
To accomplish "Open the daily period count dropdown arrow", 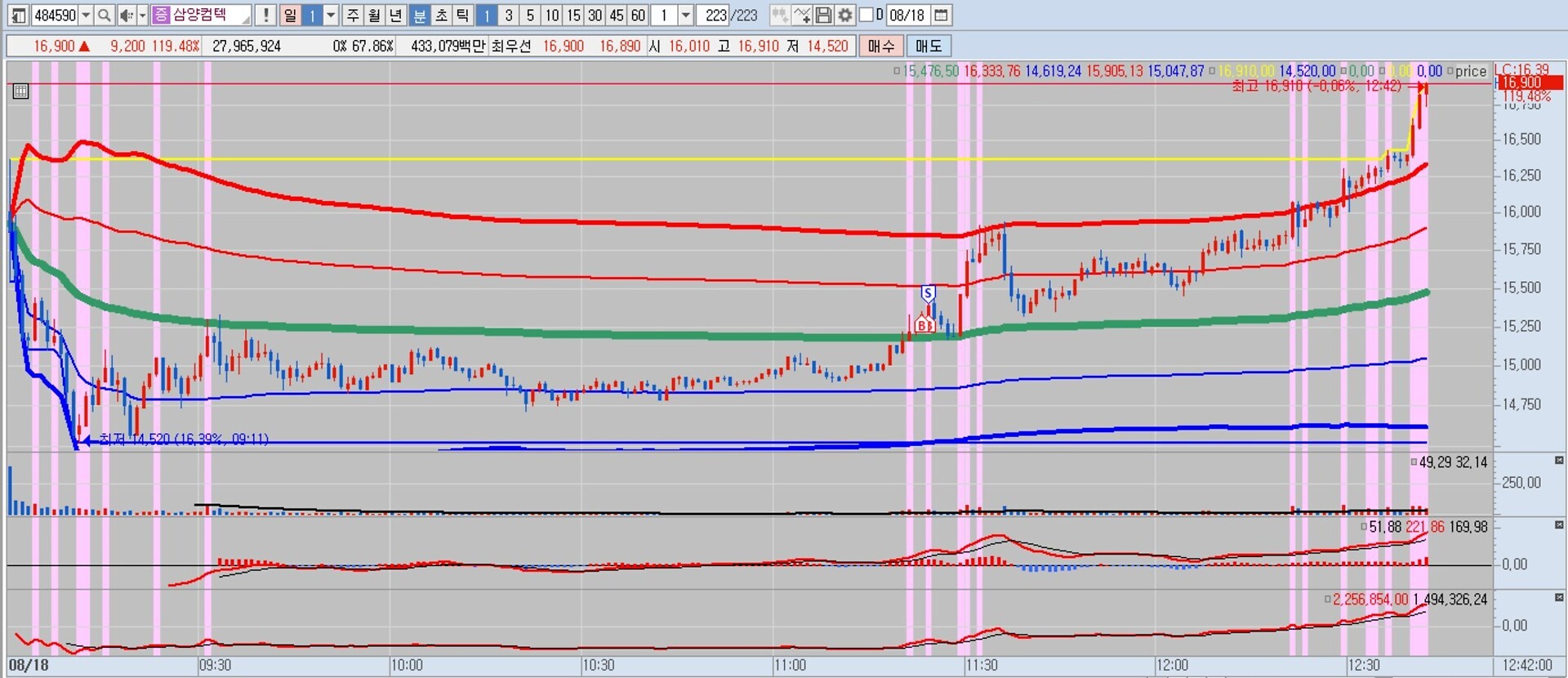I will click(x=331, y=15).
